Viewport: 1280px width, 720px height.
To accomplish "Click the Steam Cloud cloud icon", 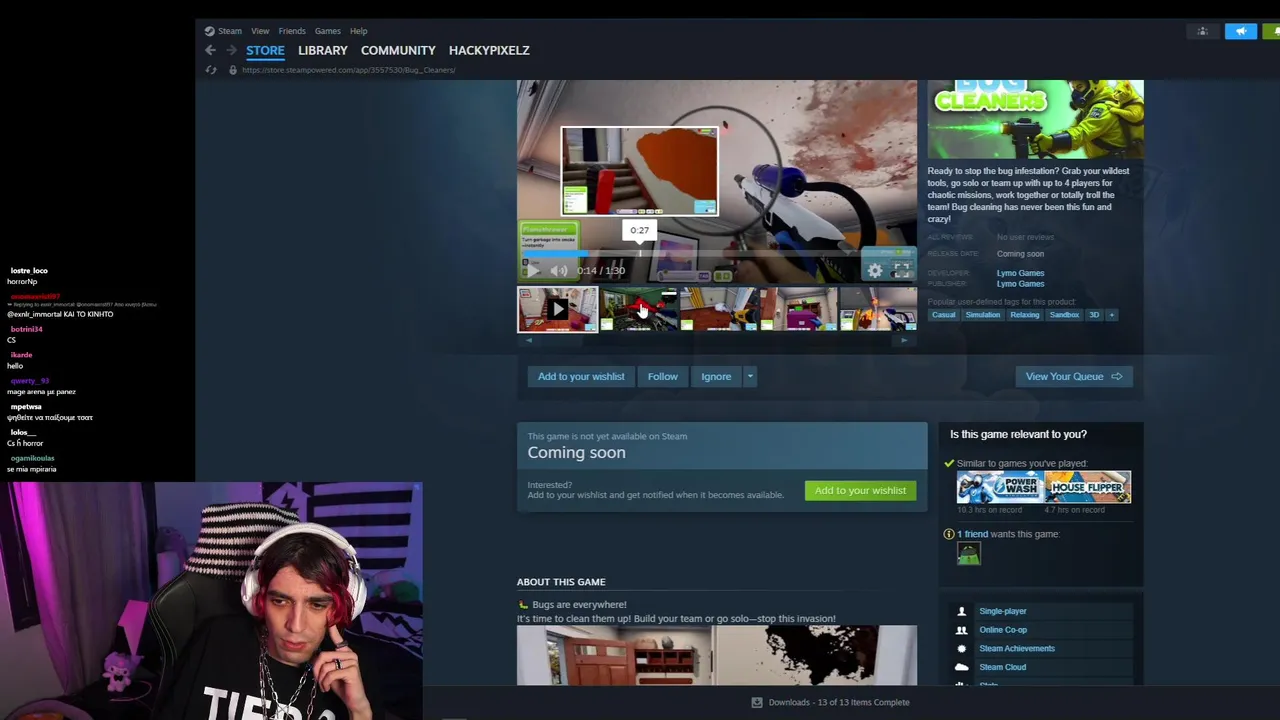I will pyautogui.click(x=961, y=667).
